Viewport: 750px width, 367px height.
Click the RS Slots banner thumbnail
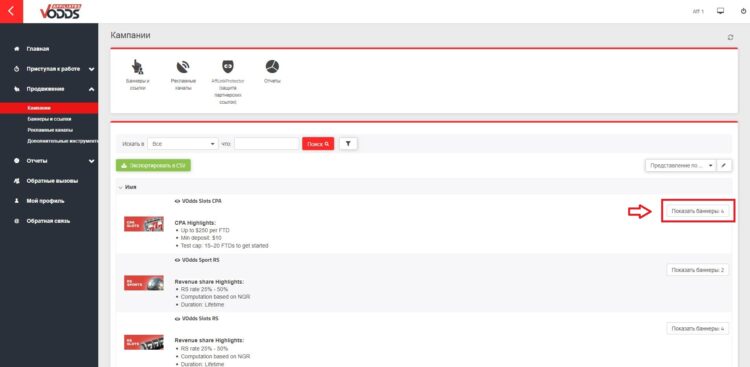click(x=143, y=342)
